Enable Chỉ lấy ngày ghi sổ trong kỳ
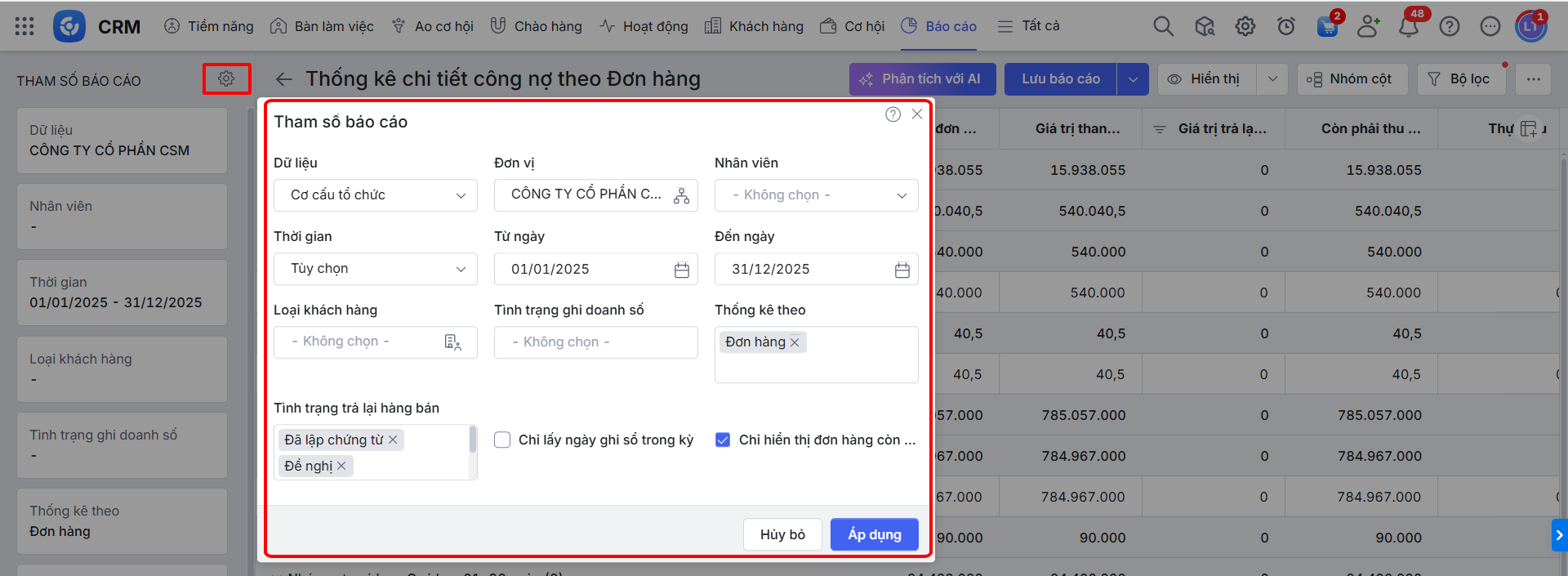The height and width of the screenshot is (576, 1568). click(502, 440)
